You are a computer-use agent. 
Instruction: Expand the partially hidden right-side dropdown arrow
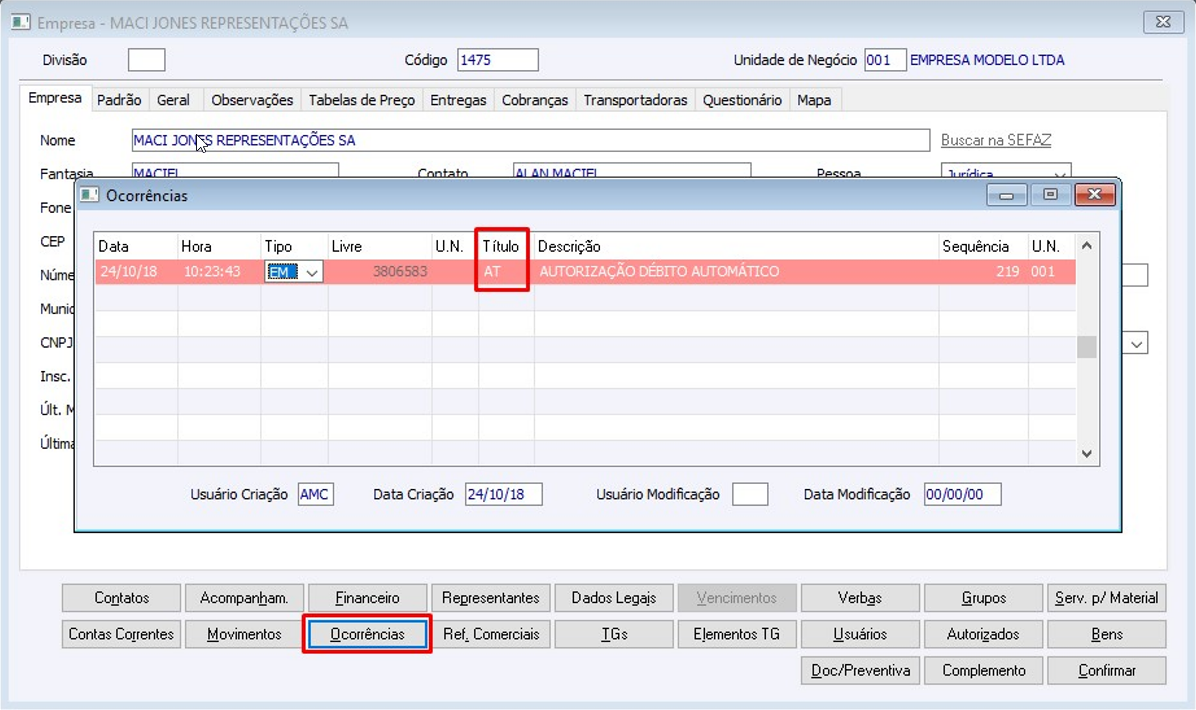point(1136,343)
